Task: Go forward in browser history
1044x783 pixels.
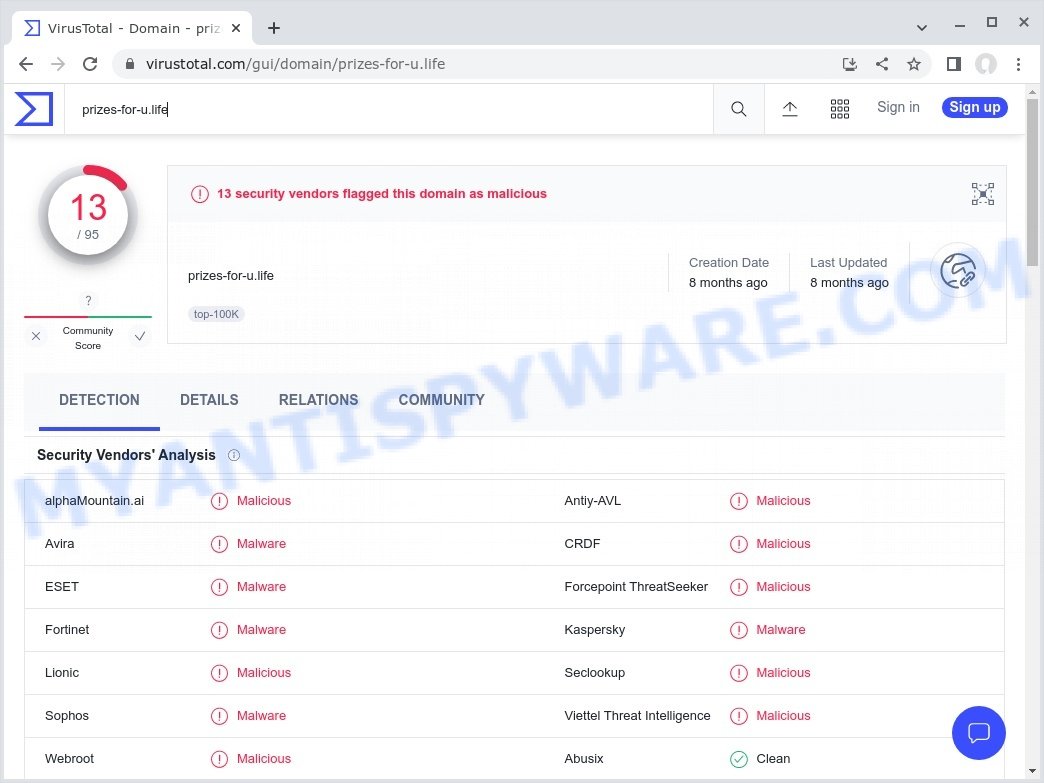Action: pos(58,64)
